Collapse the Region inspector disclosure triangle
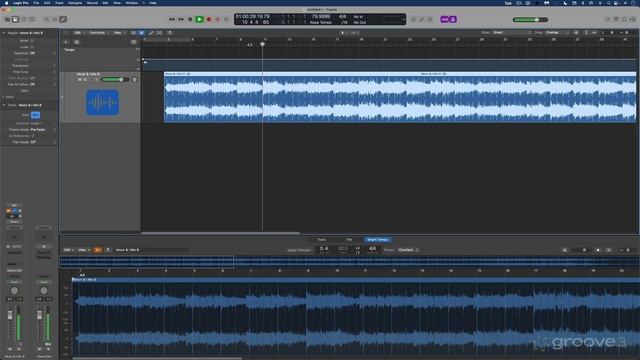 click(x=4, y=33)
